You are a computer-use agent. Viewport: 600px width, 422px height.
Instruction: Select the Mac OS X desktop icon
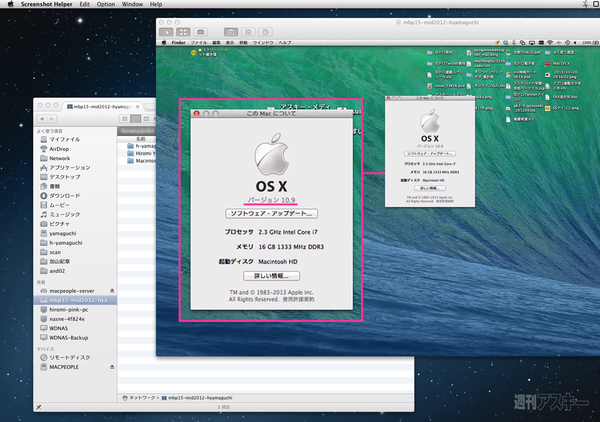click(558, 64)
